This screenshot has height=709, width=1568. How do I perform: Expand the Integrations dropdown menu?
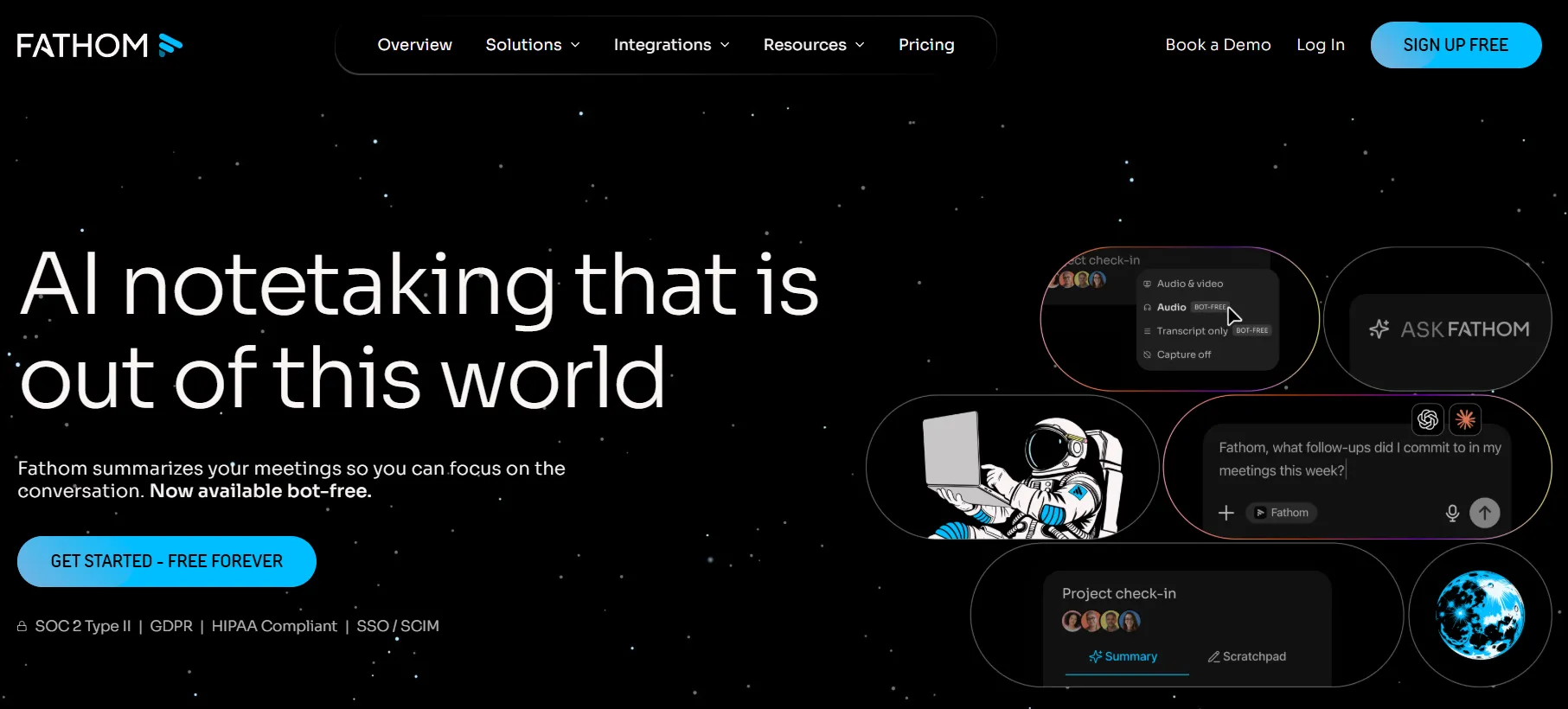click(672, 45)
